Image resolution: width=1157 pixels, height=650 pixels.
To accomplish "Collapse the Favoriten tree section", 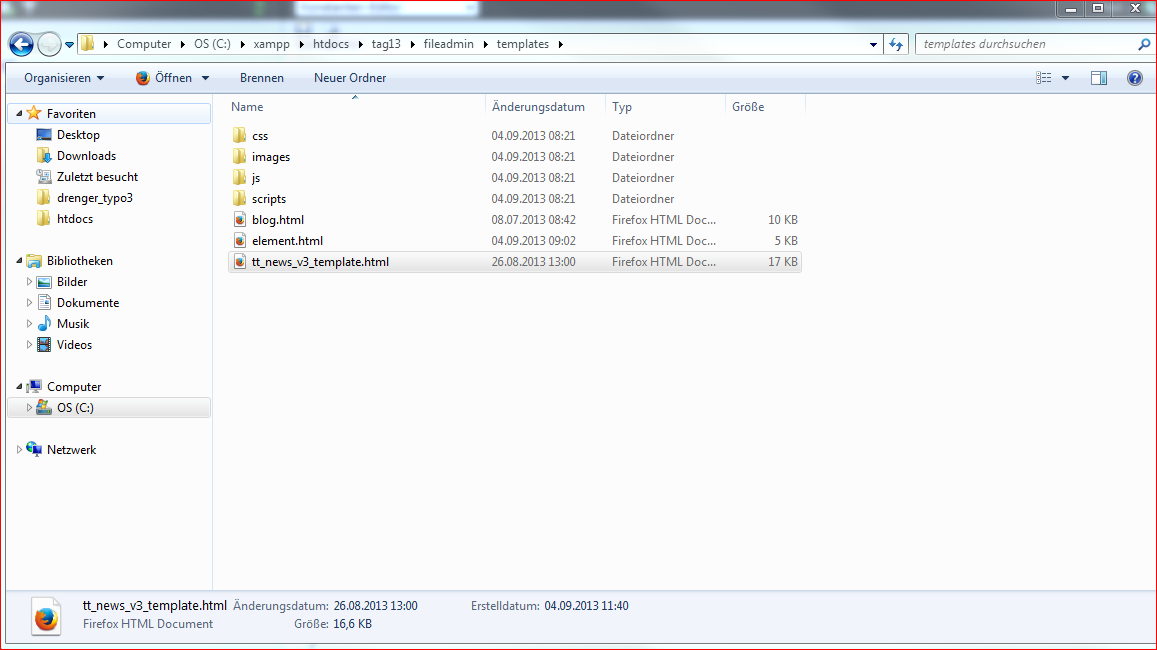I will pyautogui.click(x=19, y=114).
